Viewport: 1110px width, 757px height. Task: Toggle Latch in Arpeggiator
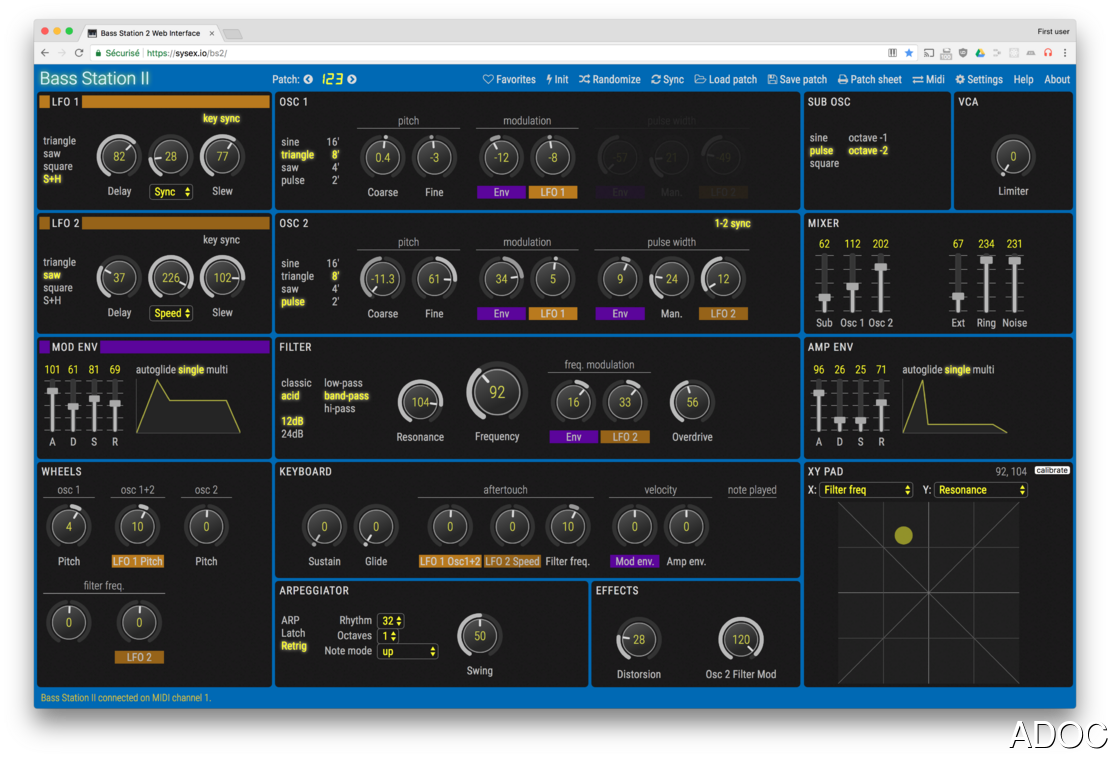click(x=292, y=633)
